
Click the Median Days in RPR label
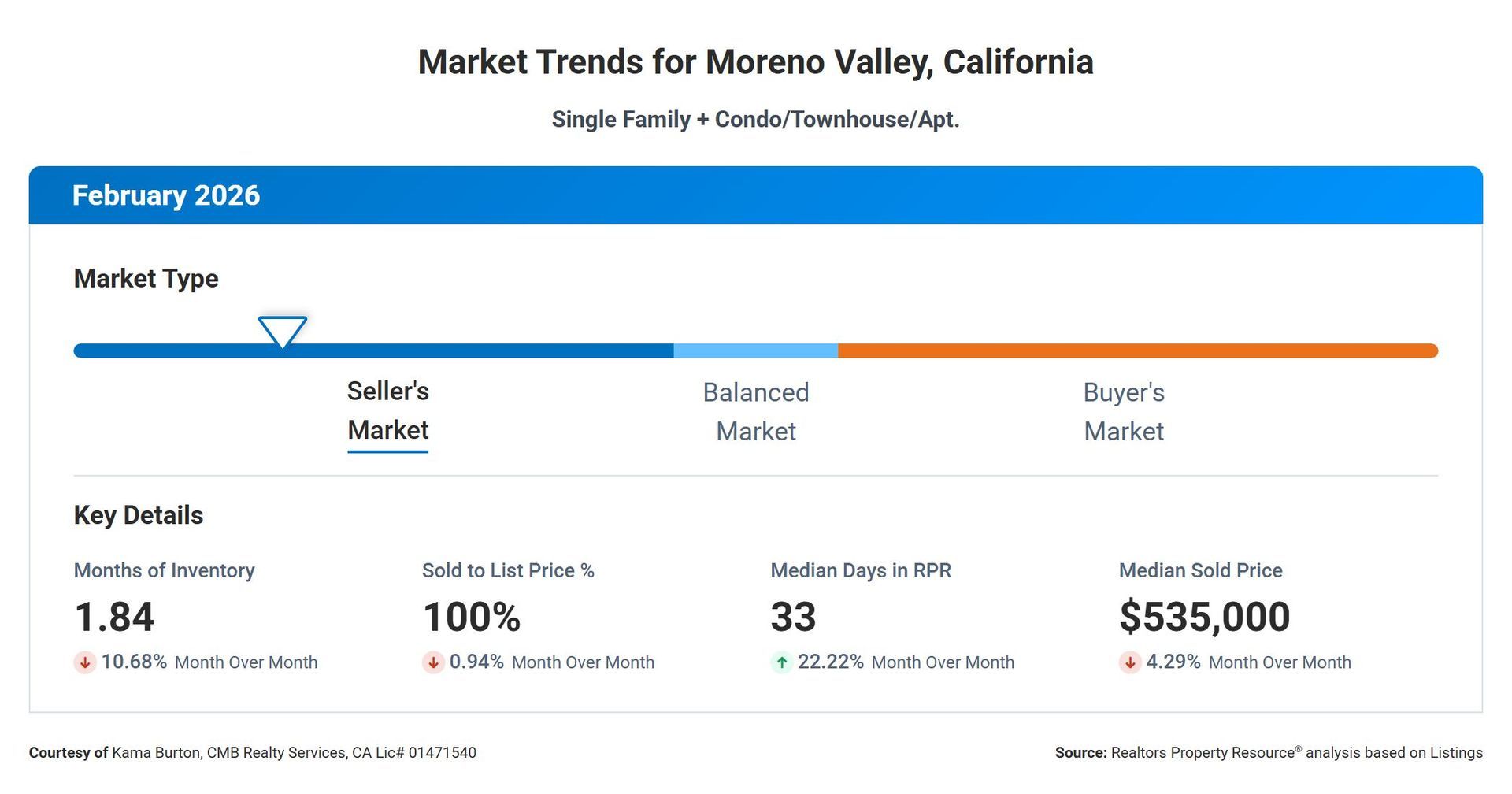pos(861,570)
